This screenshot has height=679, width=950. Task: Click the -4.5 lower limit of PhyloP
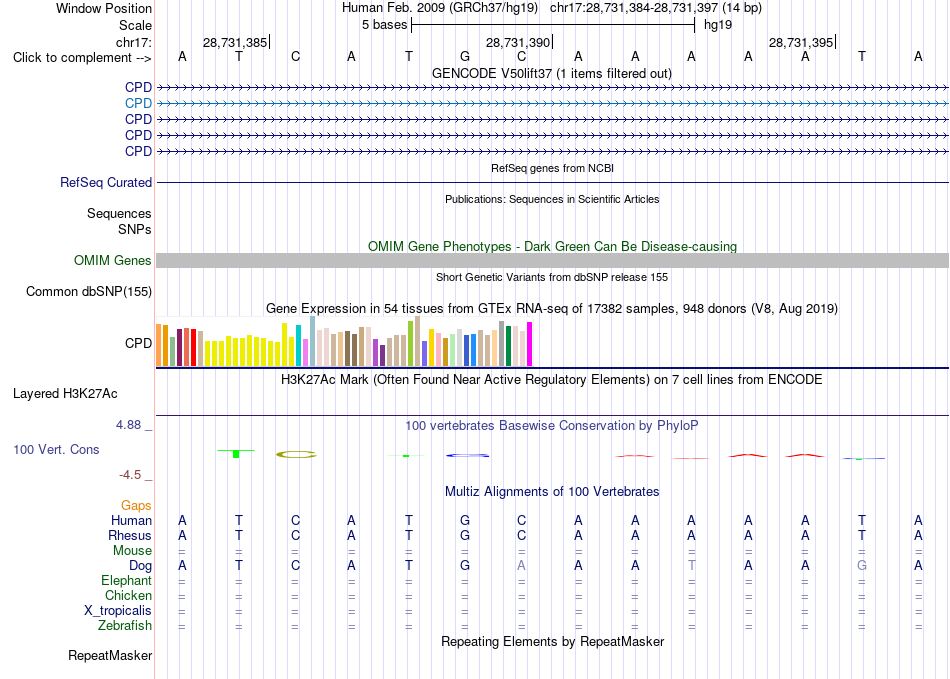[130, 475]
